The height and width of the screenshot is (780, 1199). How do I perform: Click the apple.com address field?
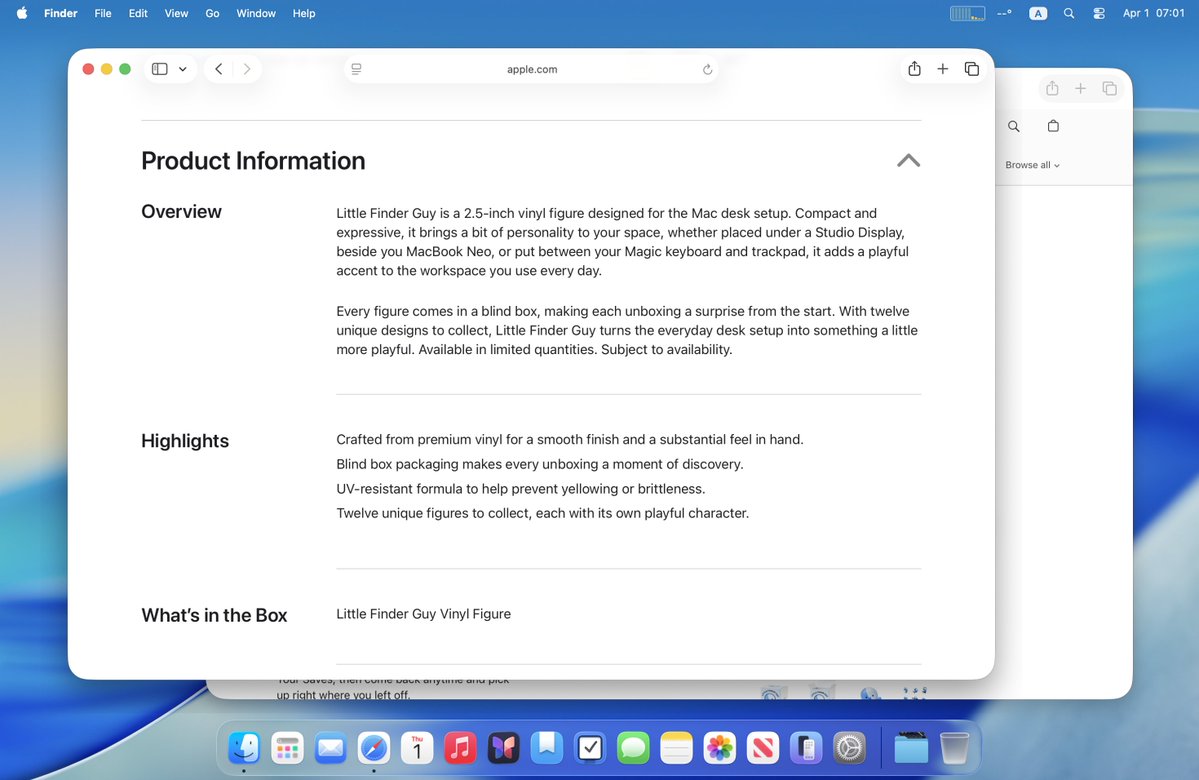(531, 69)
